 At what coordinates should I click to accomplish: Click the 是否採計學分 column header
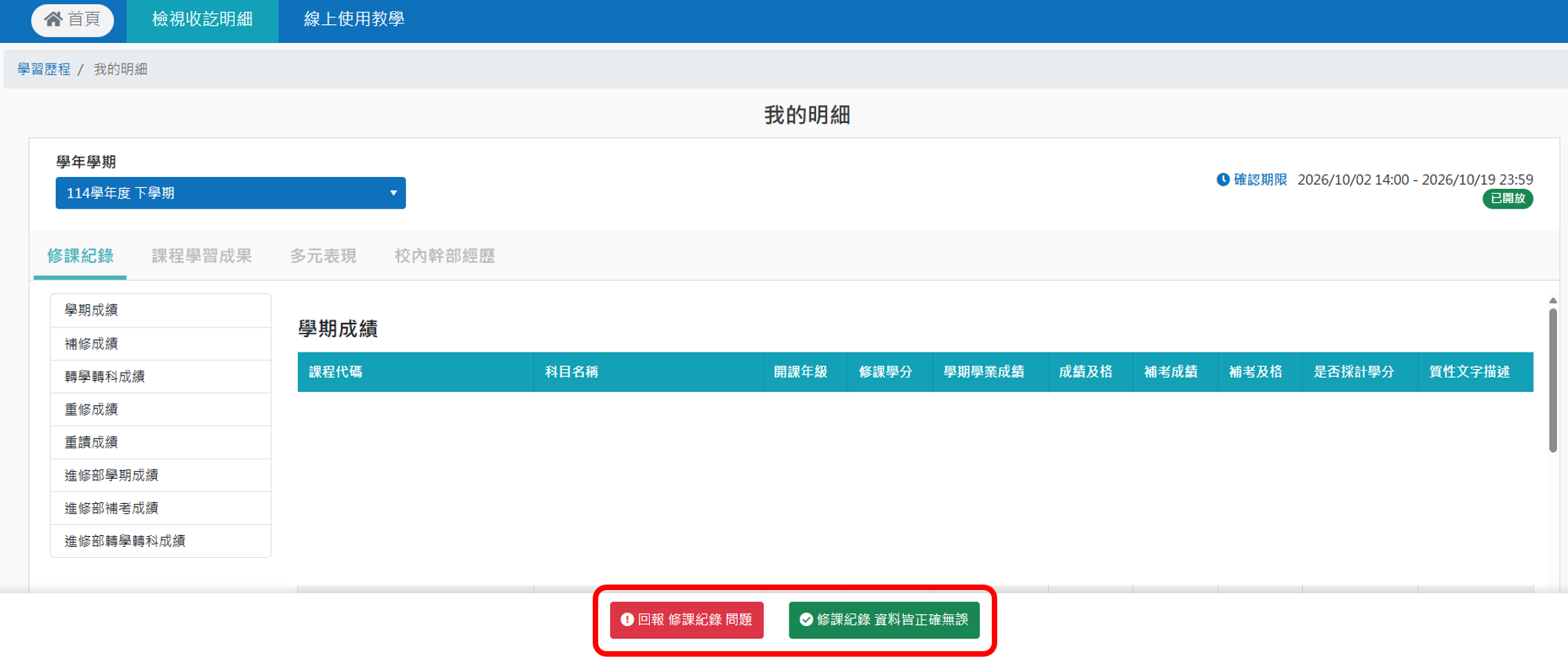1360,371
